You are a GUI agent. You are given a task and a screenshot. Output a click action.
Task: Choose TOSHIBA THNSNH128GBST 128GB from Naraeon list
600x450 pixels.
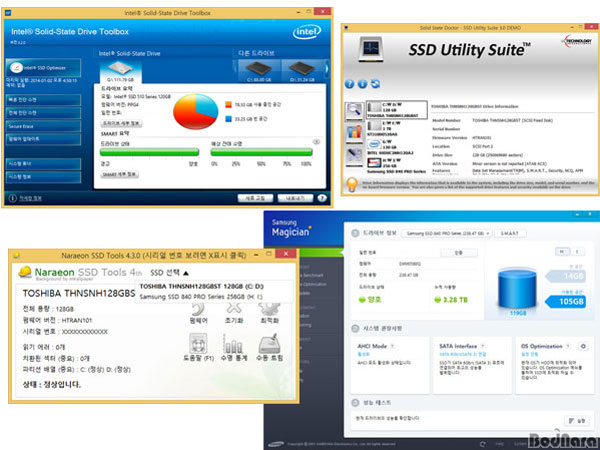tap(201, 286)
